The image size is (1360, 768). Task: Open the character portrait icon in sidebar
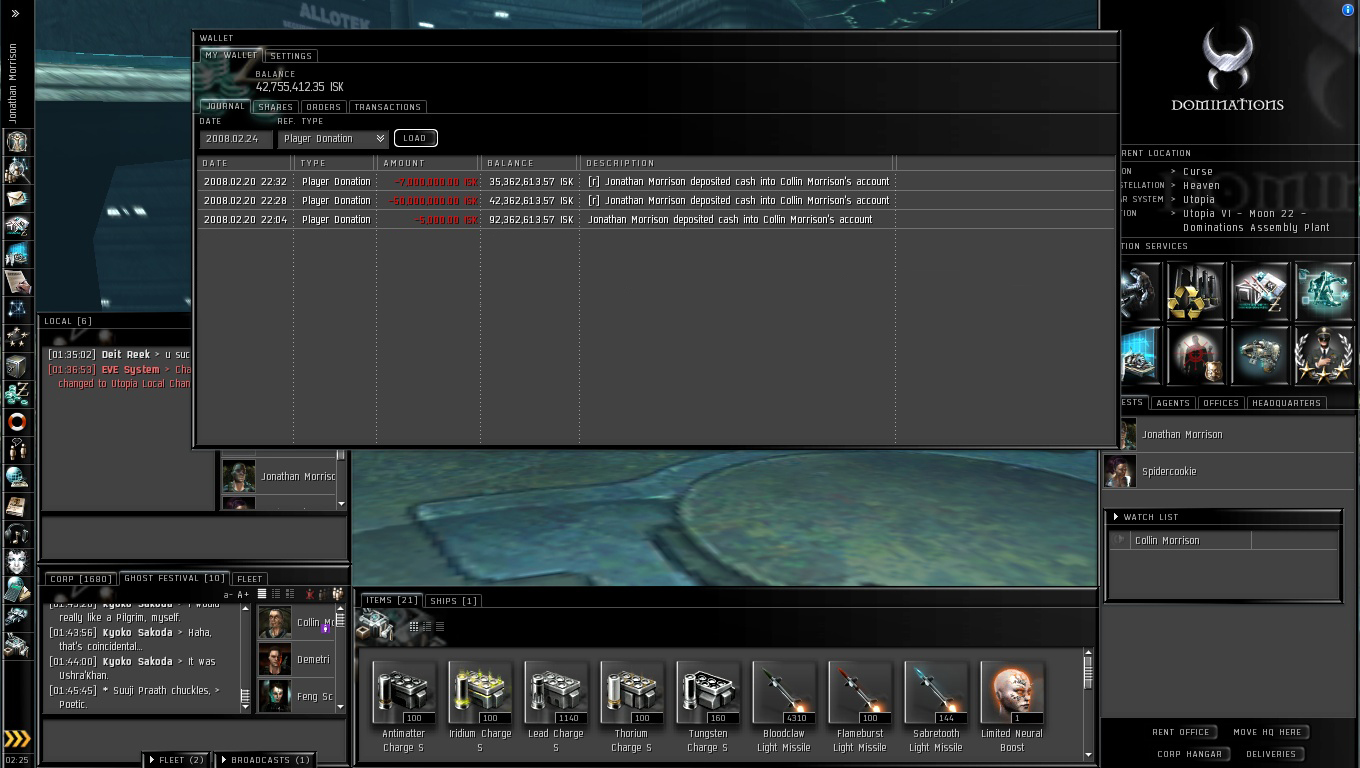[x=17, y=141]
